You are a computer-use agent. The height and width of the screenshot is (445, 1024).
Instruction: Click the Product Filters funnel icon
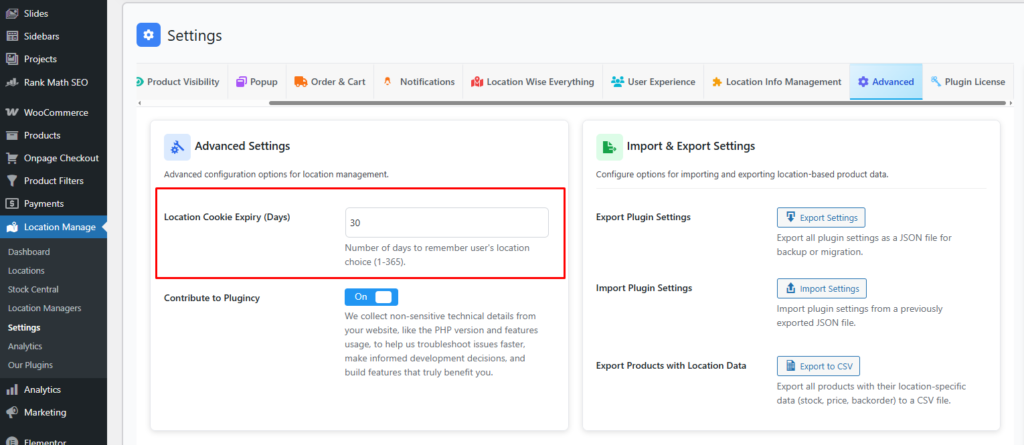click(x=12, y=181)
